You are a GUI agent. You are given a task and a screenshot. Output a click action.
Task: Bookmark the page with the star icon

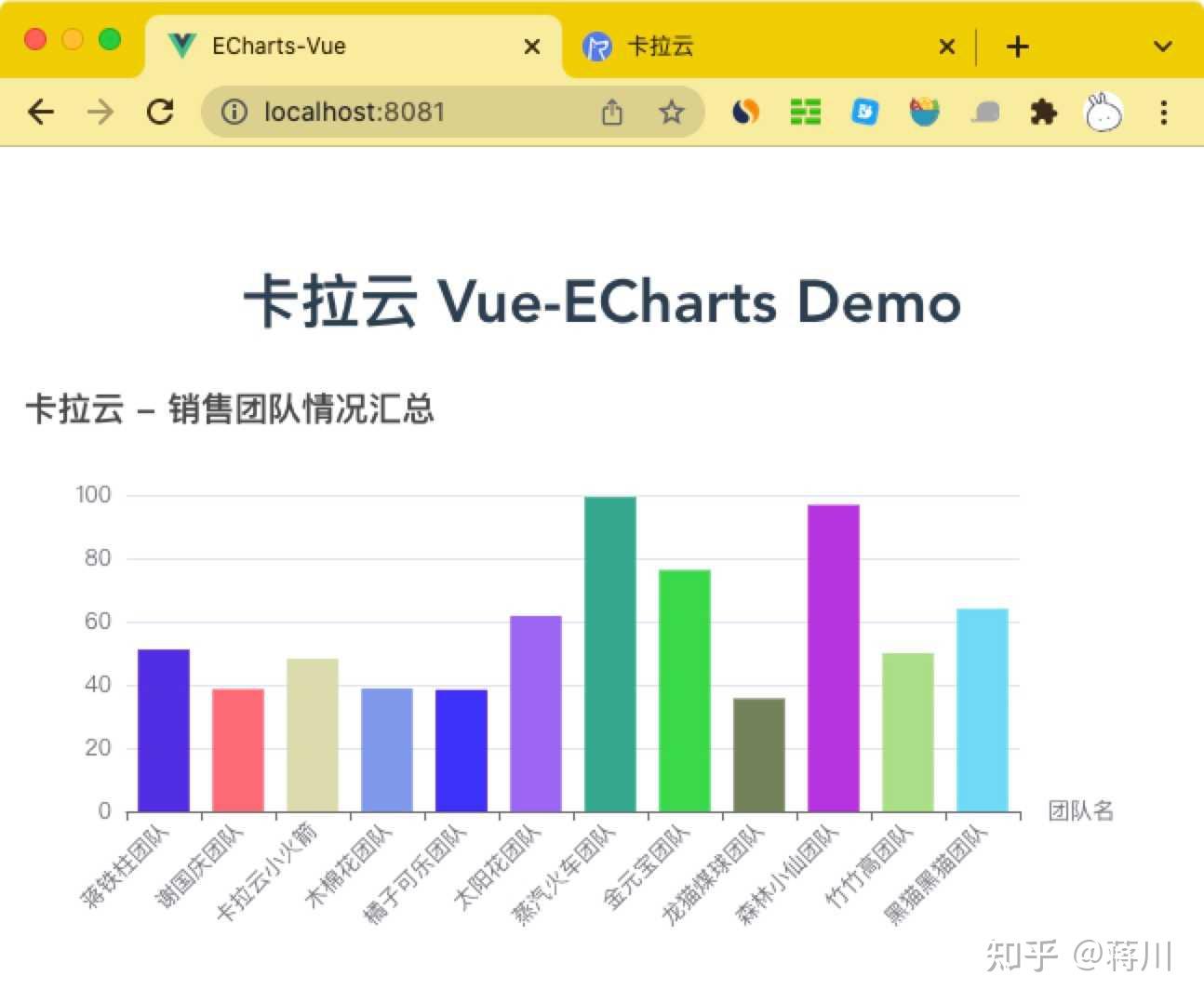[x=671, y=112]
